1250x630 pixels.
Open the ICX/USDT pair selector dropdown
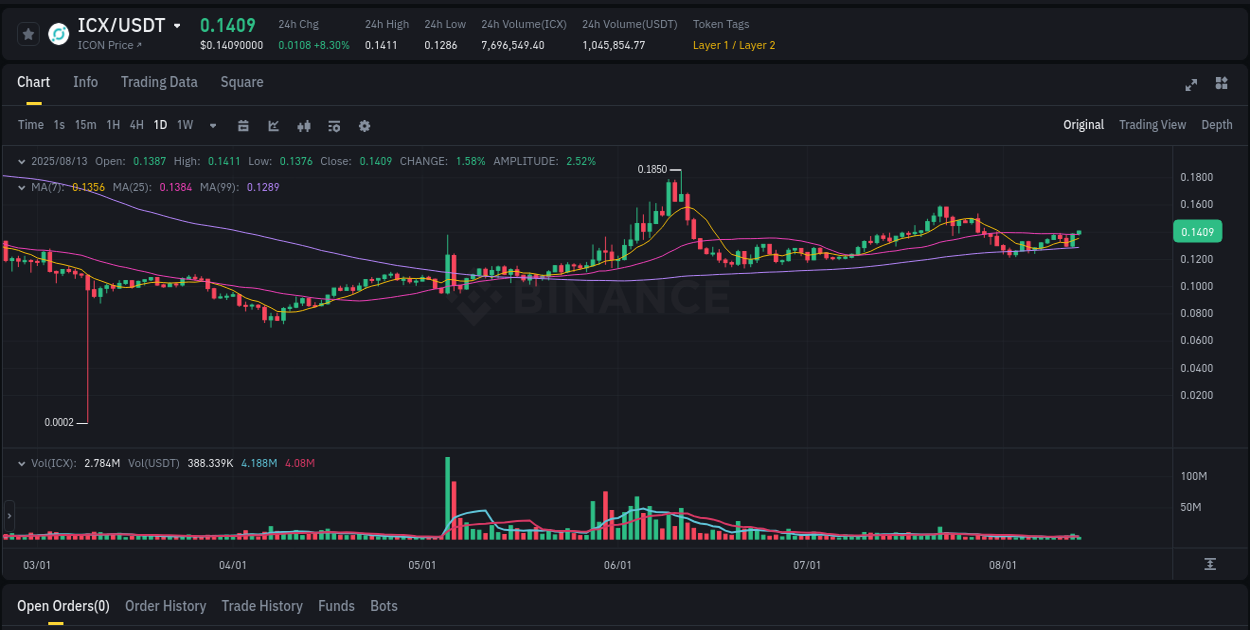point(177,25)
